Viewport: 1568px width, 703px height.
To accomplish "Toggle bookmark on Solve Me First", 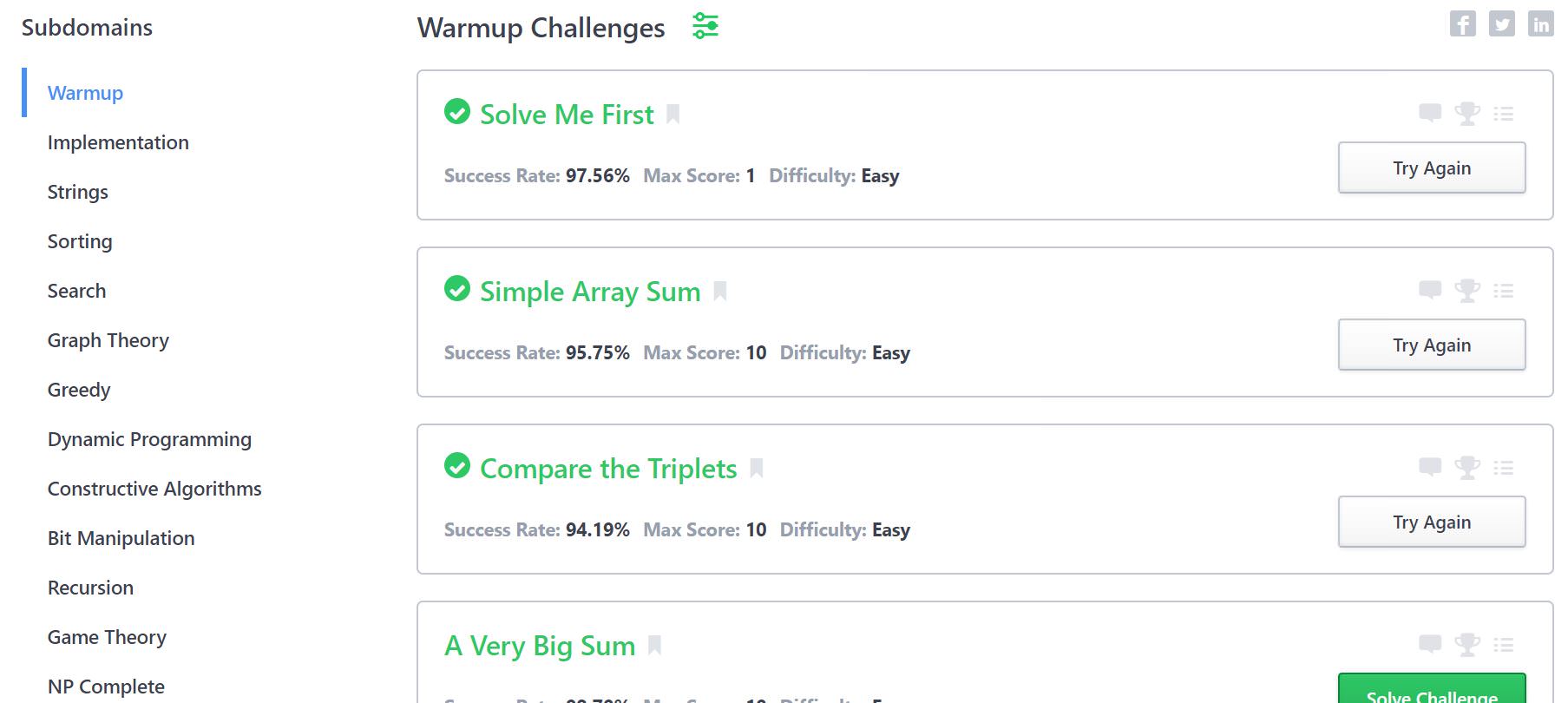I will [673, 114].
